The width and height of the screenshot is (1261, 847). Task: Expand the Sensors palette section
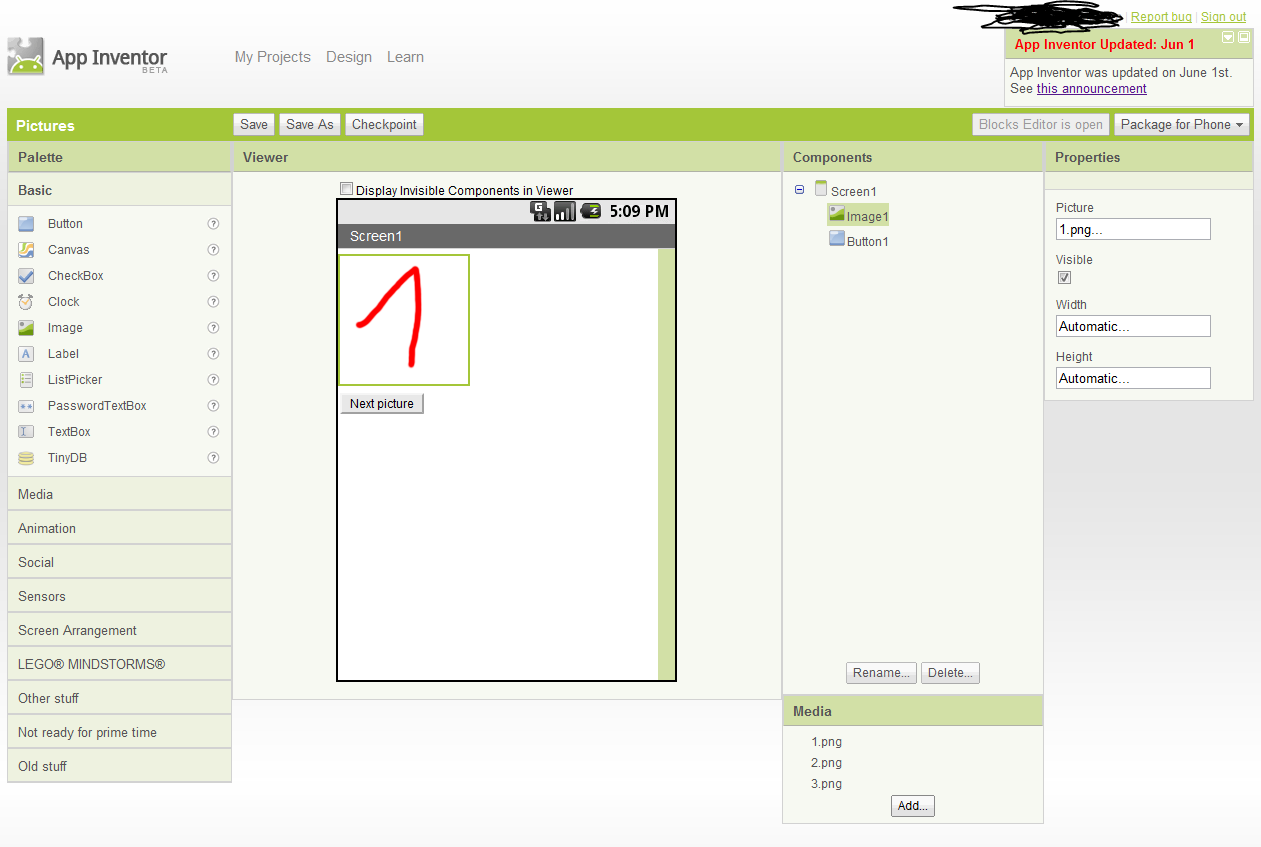coord(119,596)
